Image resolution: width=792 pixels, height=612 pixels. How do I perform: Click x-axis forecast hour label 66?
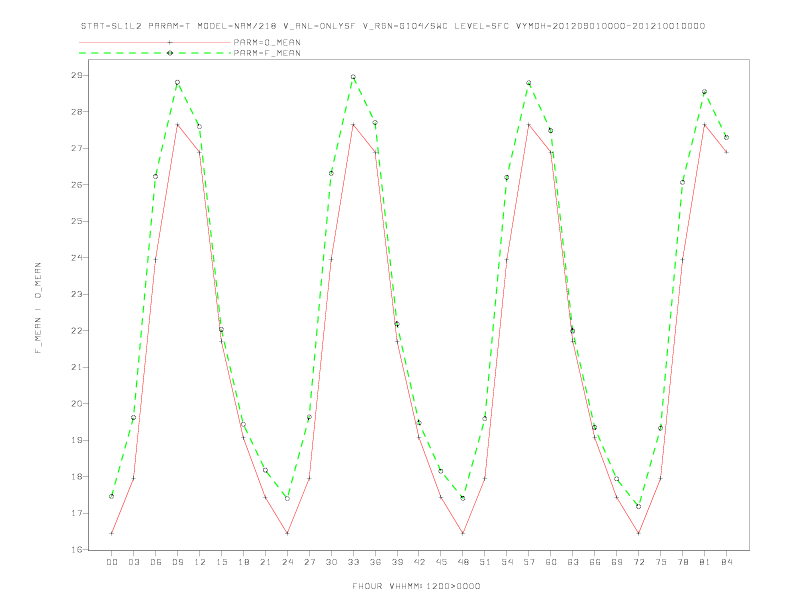[x=595, y=562]
